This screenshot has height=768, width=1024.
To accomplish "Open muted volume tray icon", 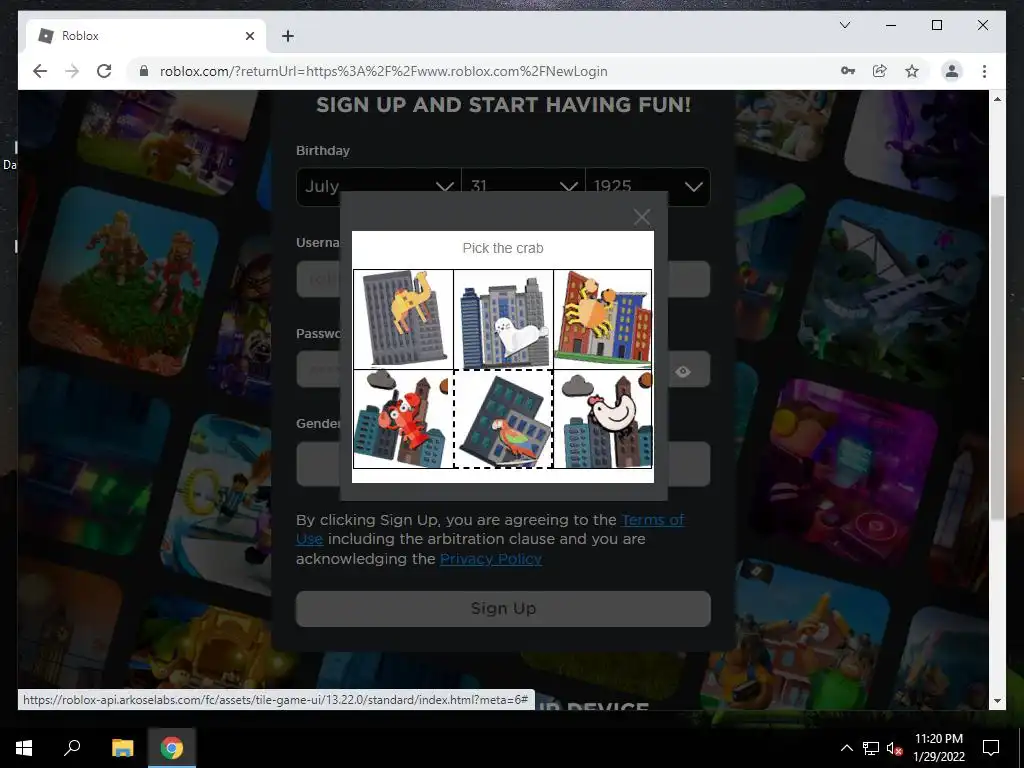I will point(894,748).
